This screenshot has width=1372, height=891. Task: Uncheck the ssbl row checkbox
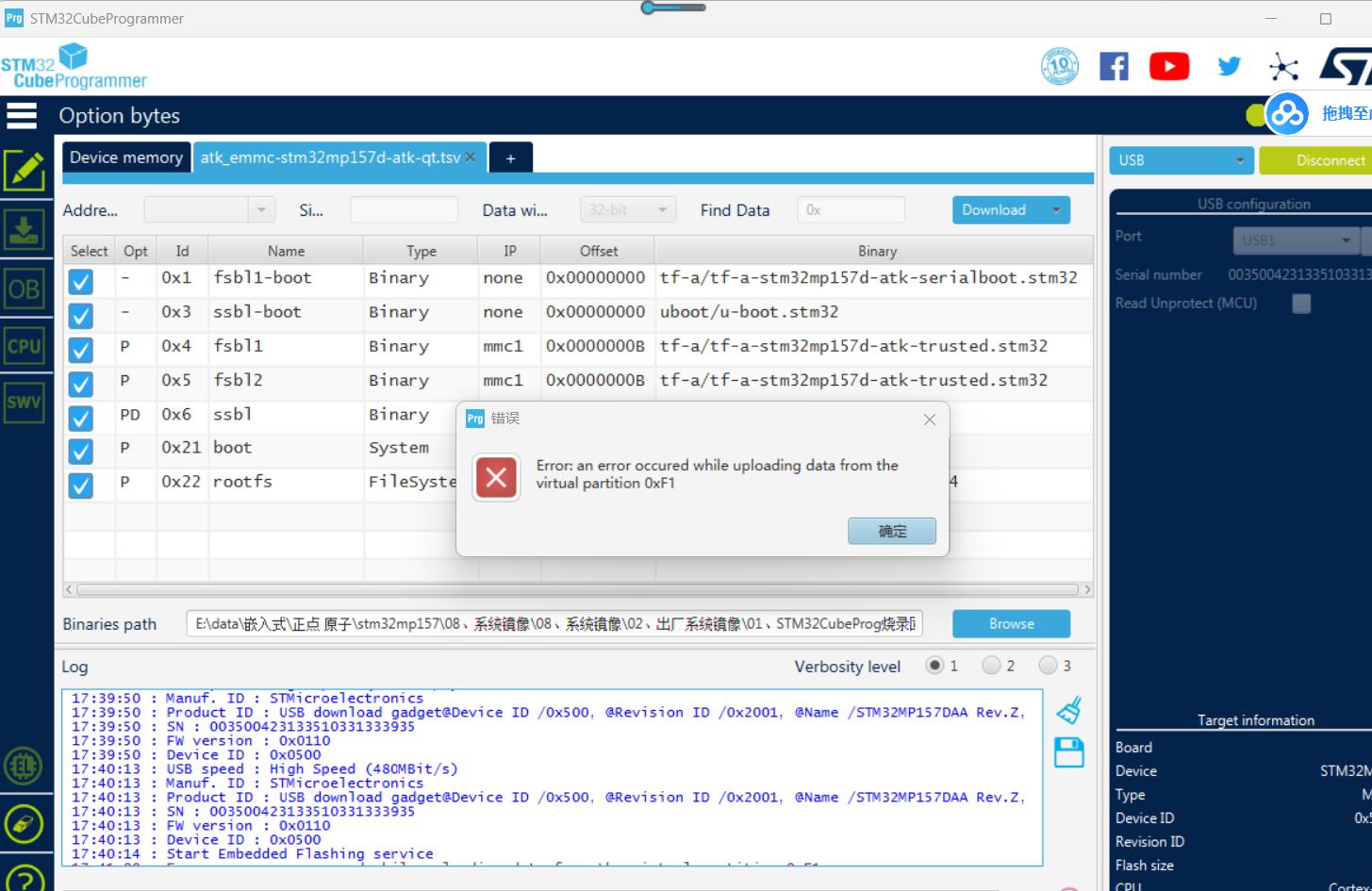coord(81,418)
